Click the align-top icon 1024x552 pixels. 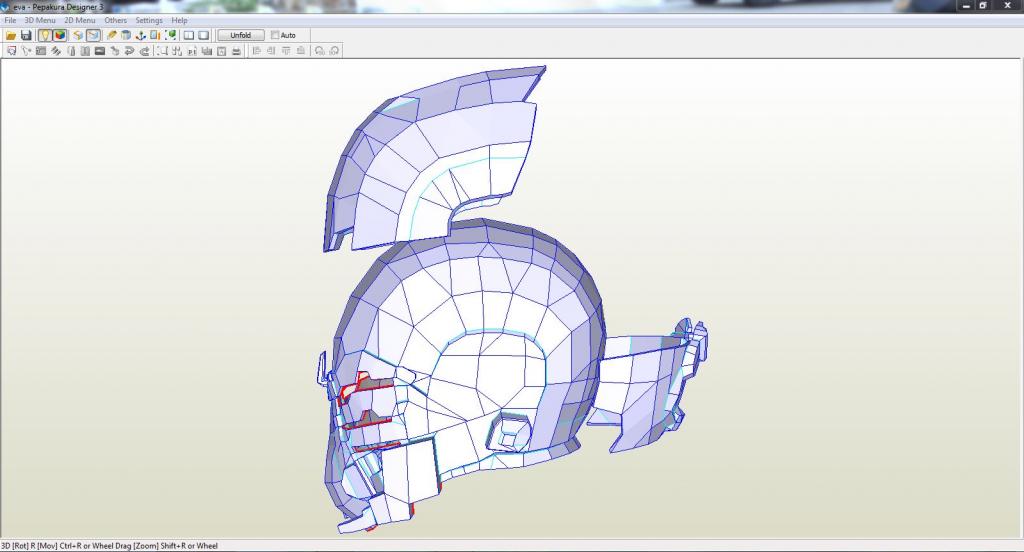[286, 50]
